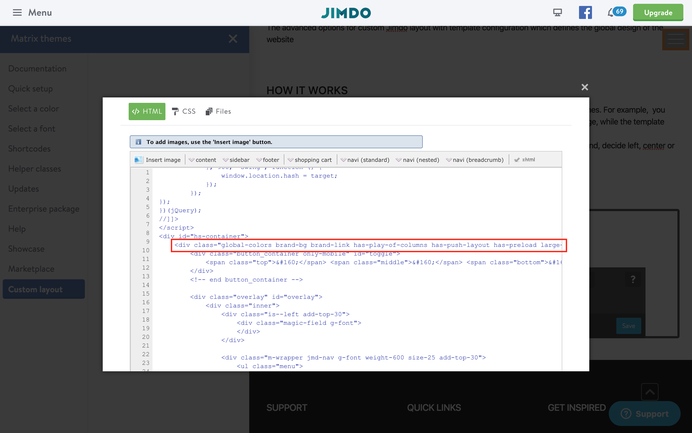Click the QUICK LINKS footer heading
692x433 pixels.
pos(434,408)
